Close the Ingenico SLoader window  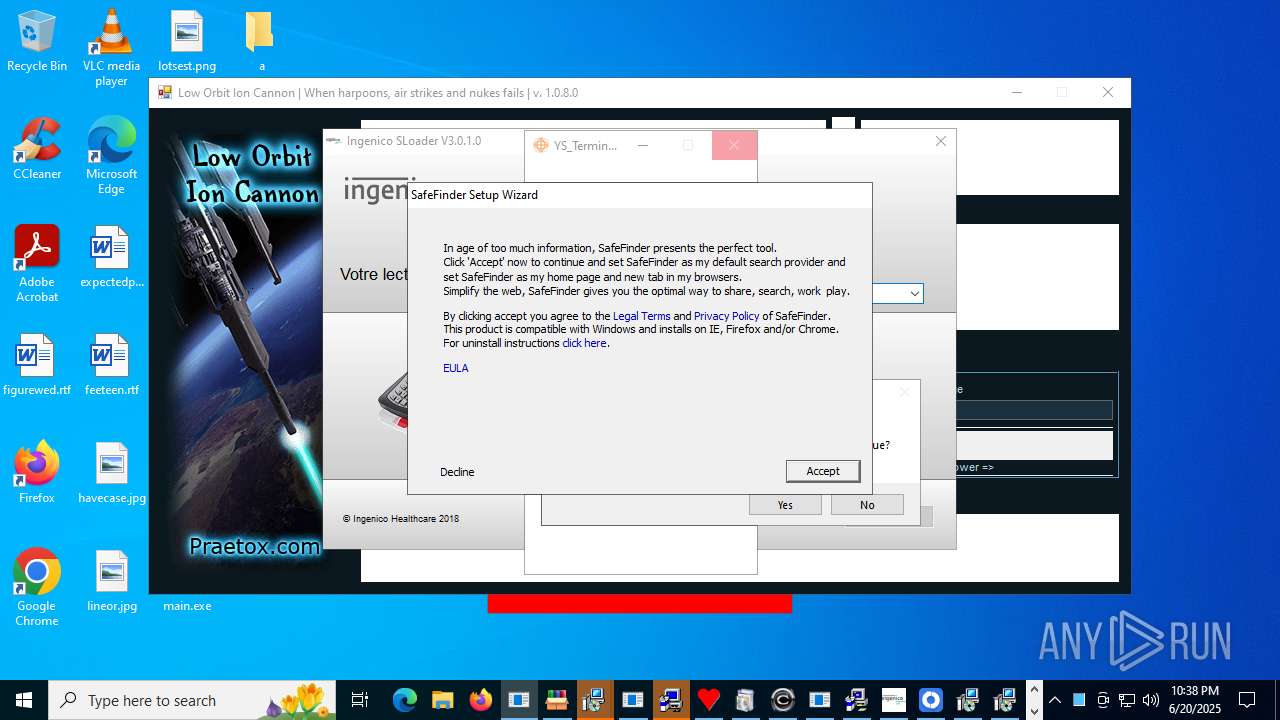(941, 141)
